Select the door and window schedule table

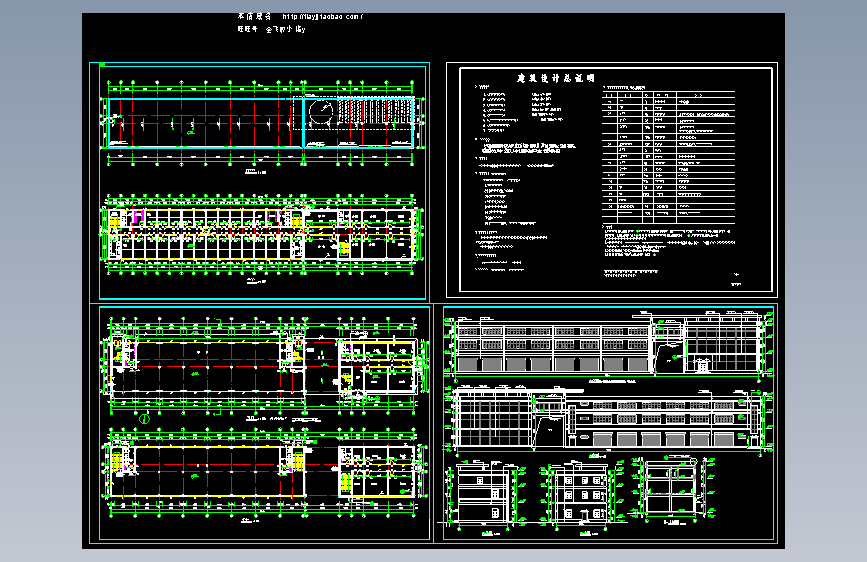click(x=668, y=157)
